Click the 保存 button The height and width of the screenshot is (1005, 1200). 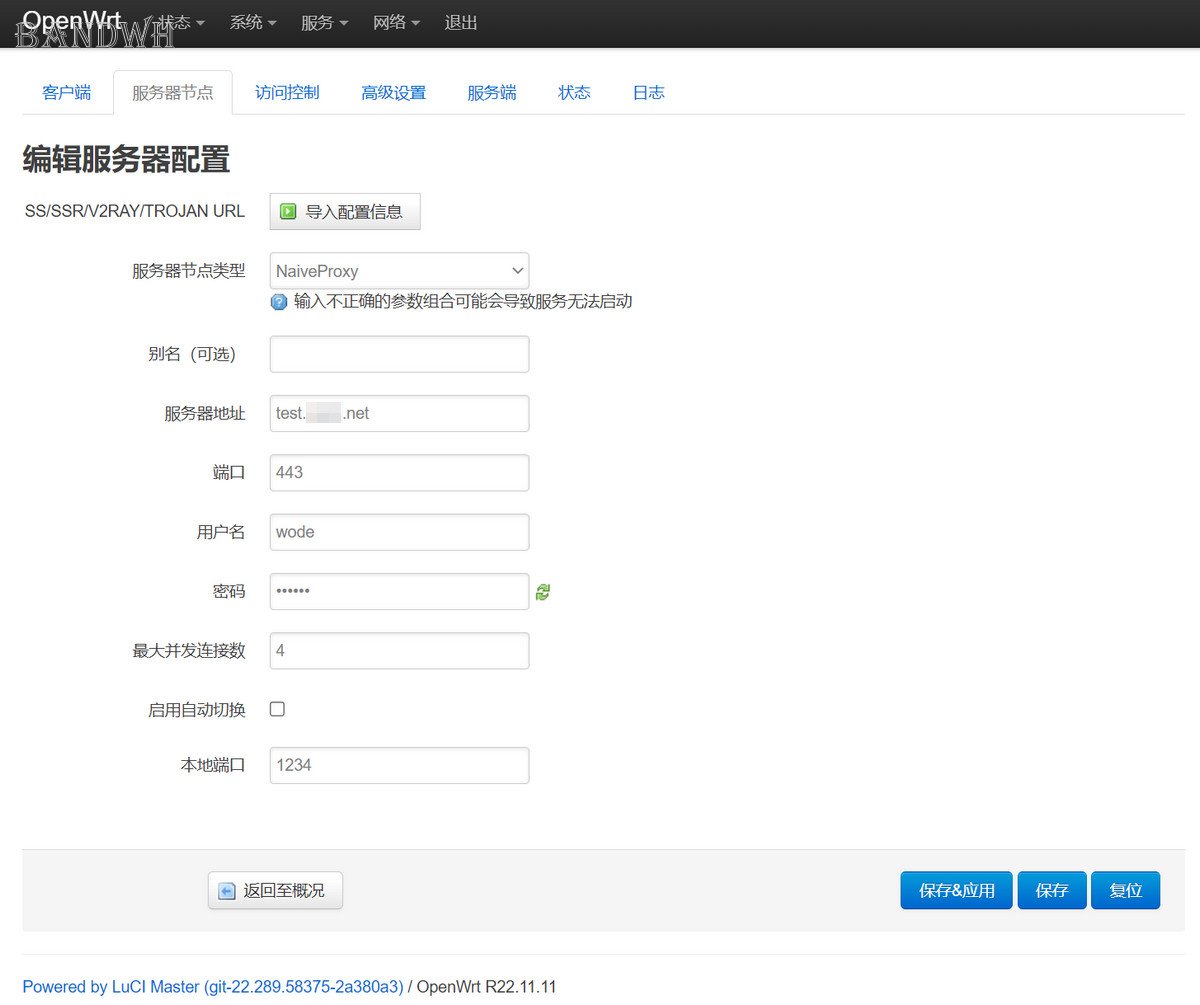point(1052,890)
